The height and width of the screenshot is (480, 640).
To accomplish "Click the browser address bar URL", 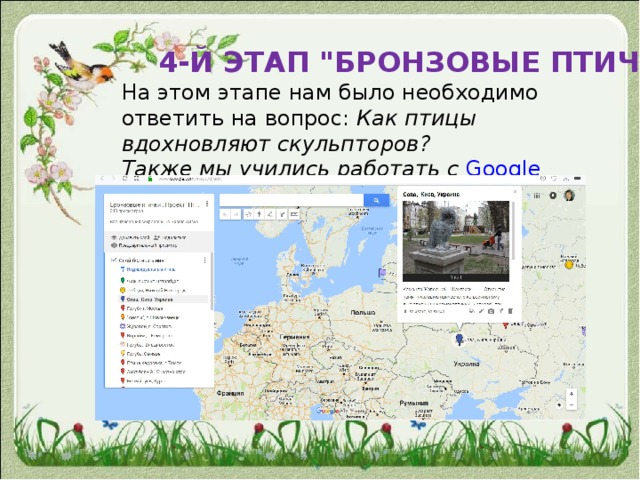I will (x=190, y=179).
